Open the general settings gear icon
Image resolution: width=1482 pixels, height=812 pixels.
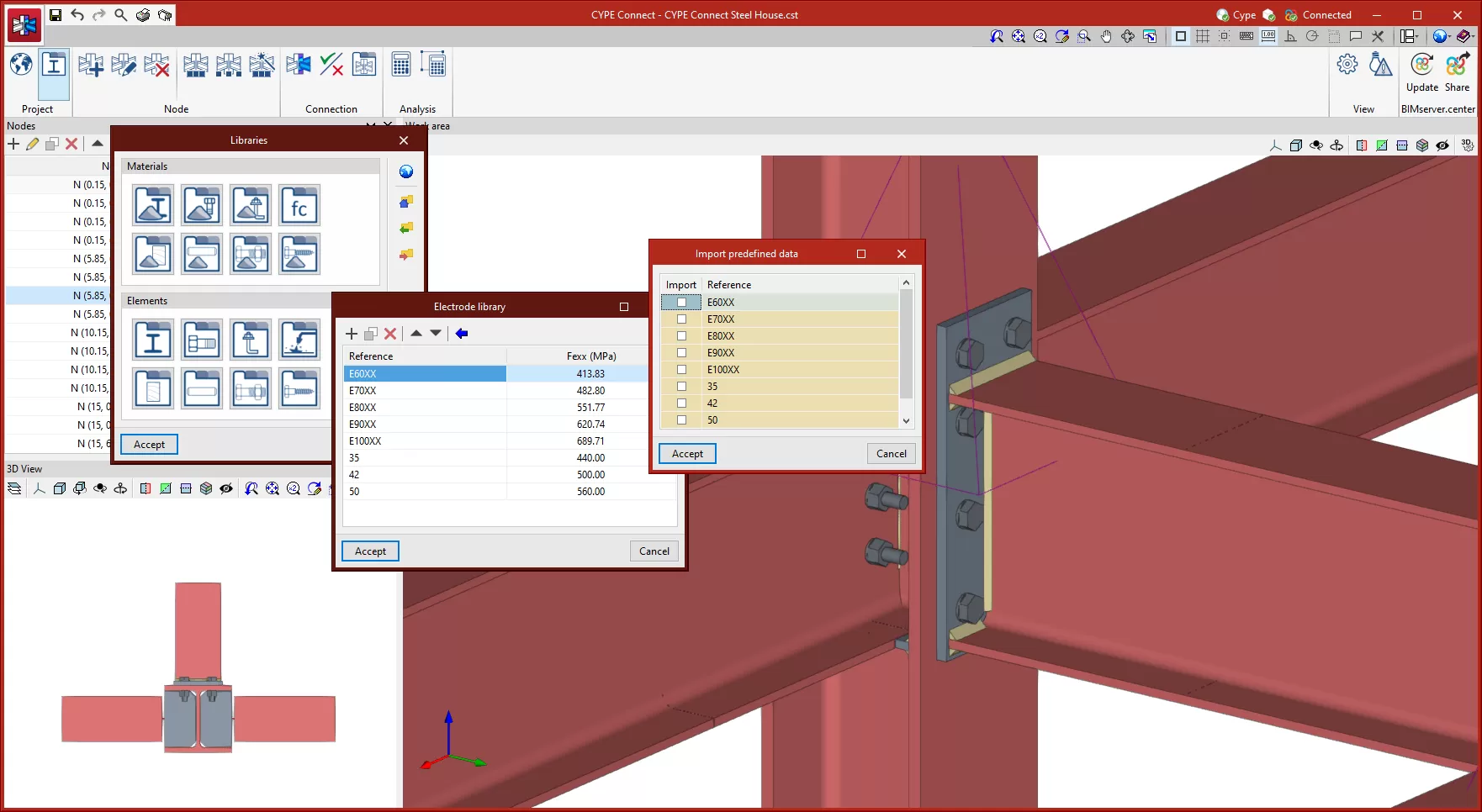pyautogui.click(x=1347, y=65)
